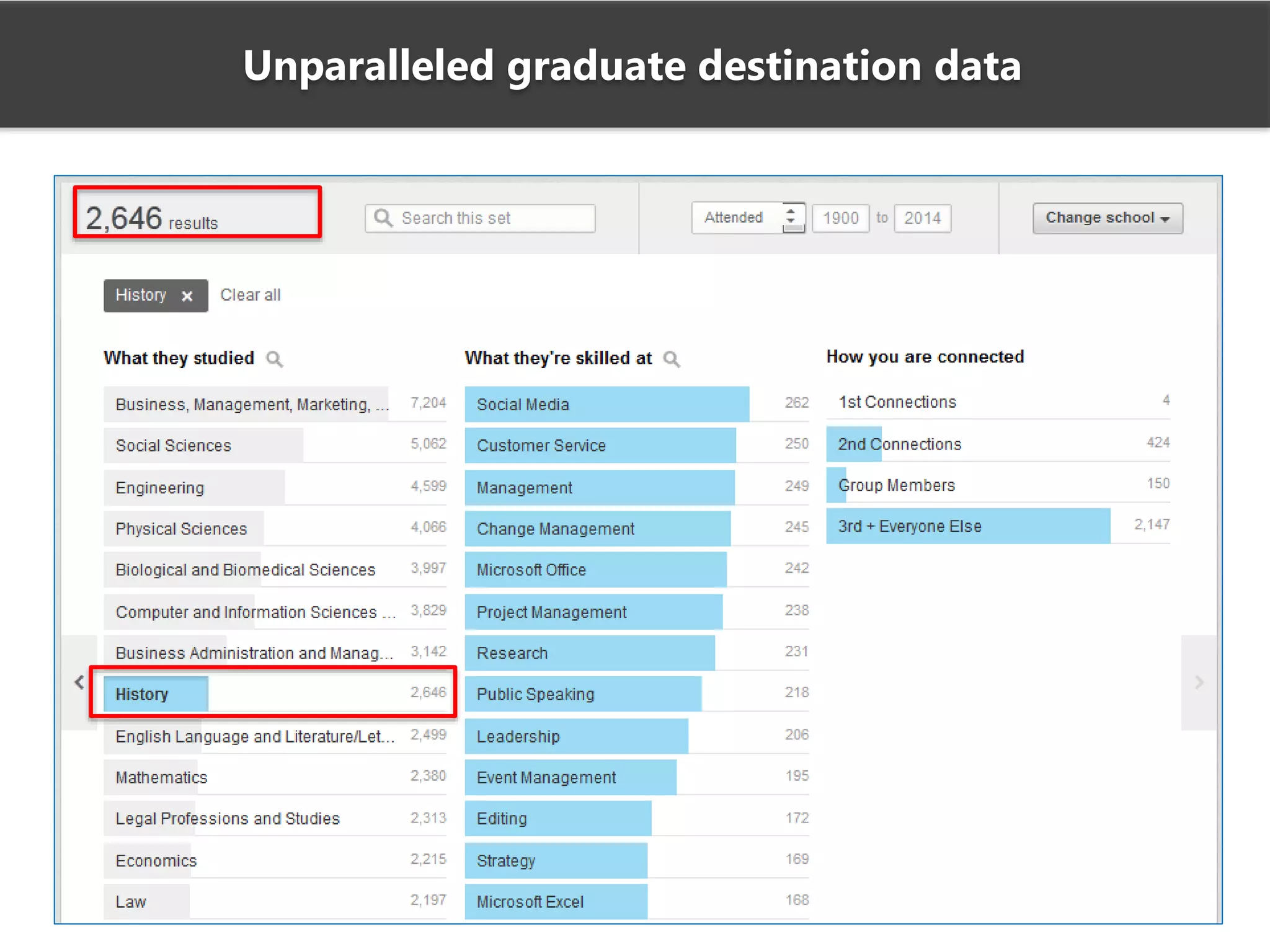Select the History filter tag
The height and width of the screenshot is (952, 1270).
tap(156, 296)
